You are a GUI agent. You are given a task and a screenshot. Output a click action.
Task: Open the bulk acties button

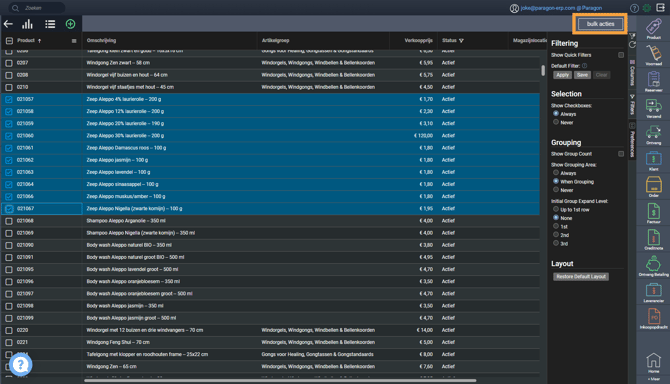pos(600,24)
